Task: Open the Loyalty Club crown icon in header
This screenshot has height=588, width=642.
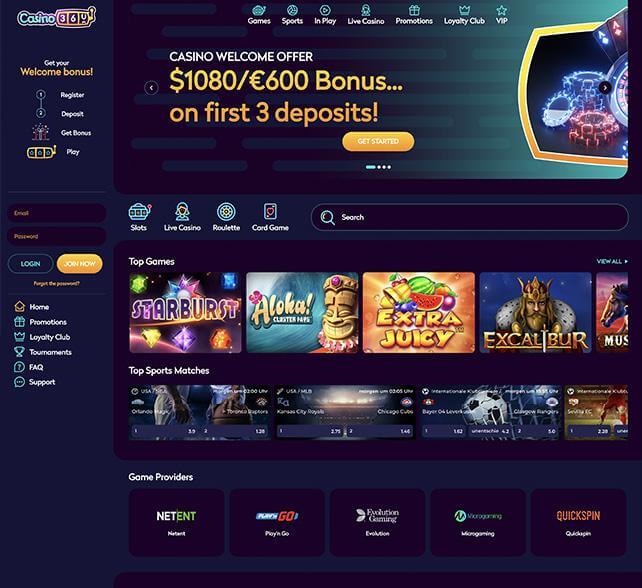Action: (x=464, y=10)
